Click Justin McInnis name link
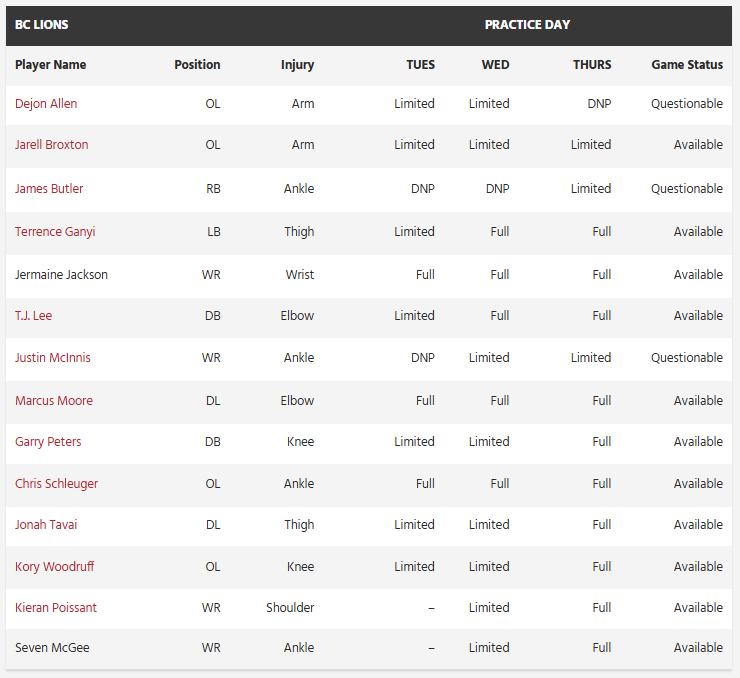This screenshot has width=740, height=678. coord(52,358)
